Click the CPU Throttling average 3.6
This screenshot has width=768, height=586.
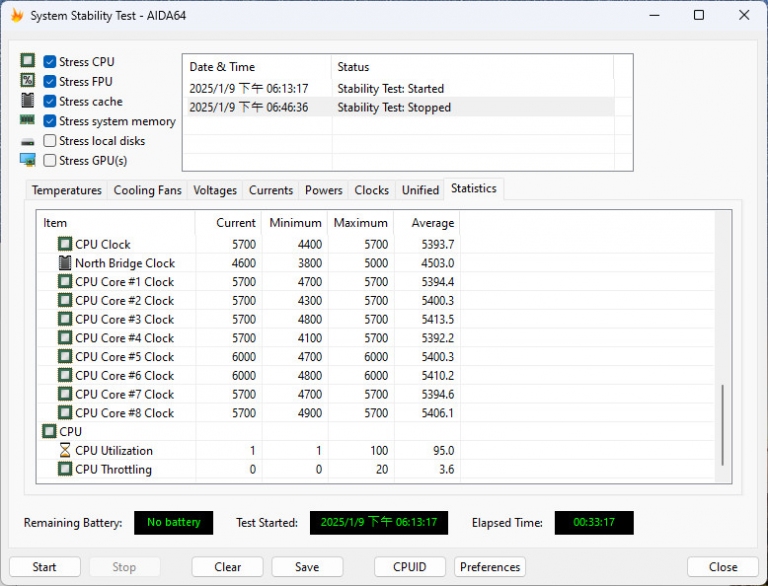(446, 469)
